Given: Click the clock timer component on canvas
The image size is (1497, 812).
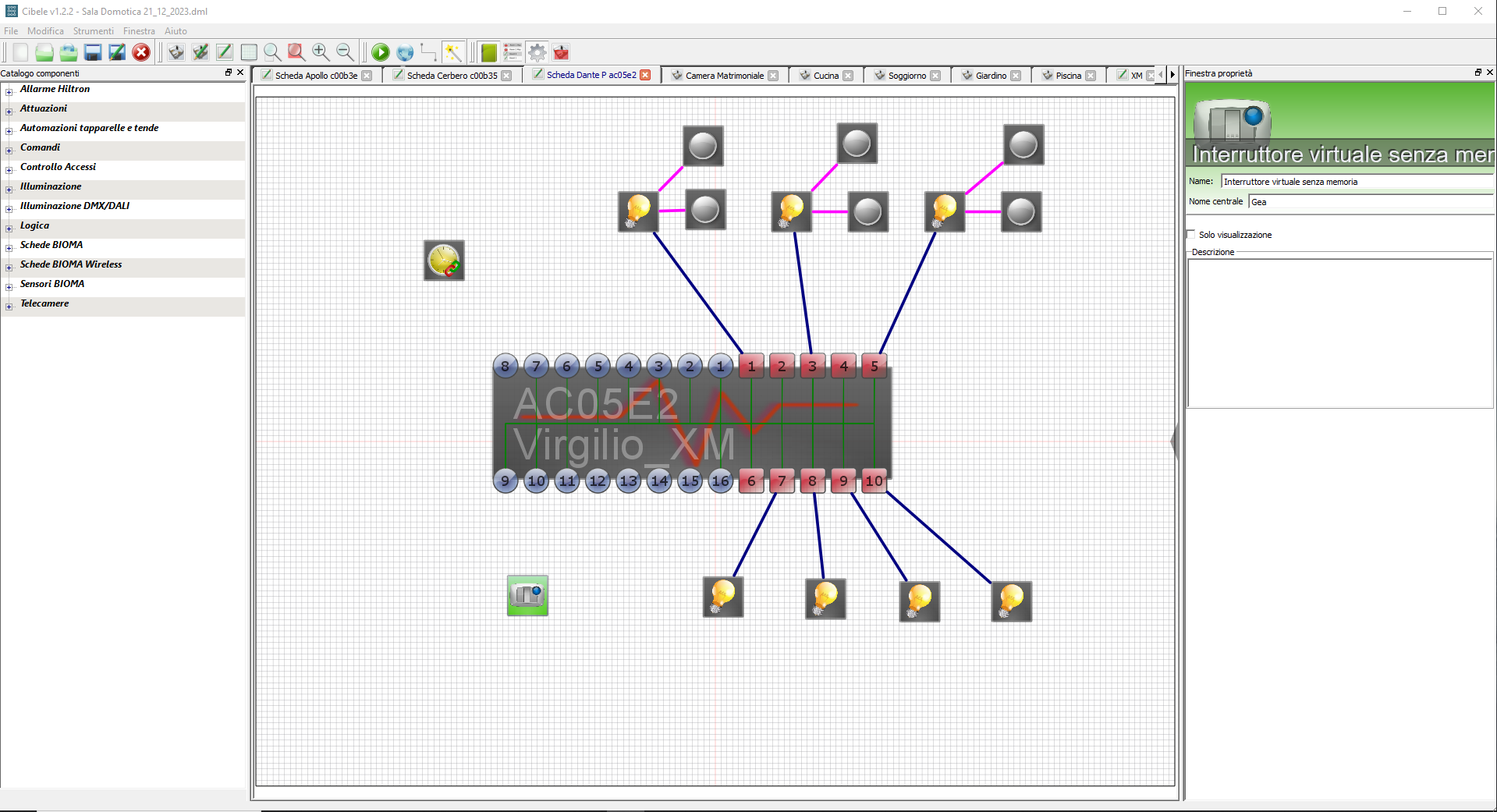Looking at the screenshot, I should click(x=444, y=261).
